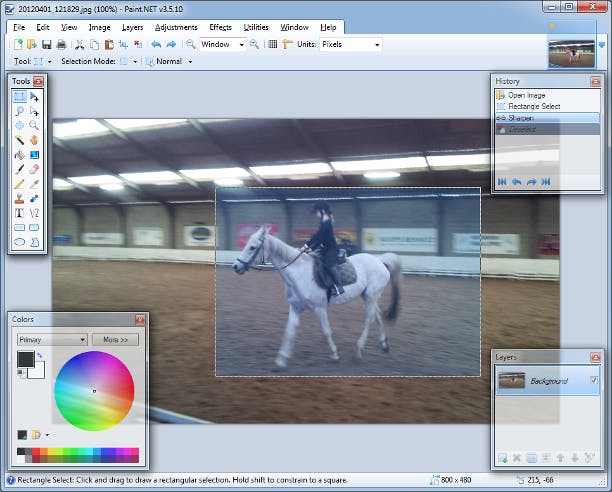Toggle Background layer visibility checkbox
The height and width of the screenshot is (492, 612).
594,380
